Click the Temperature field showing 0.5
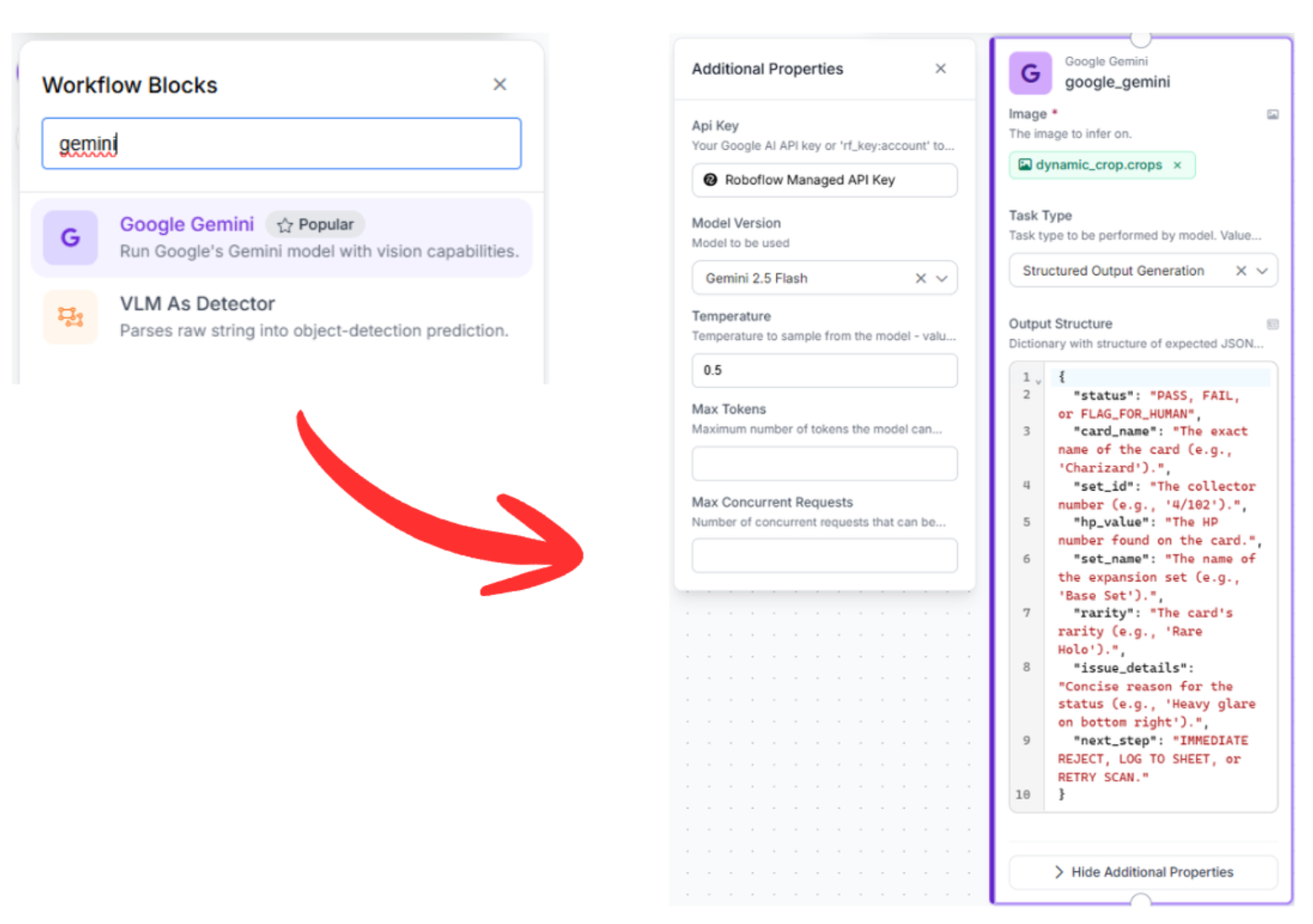 coord(824,370)
